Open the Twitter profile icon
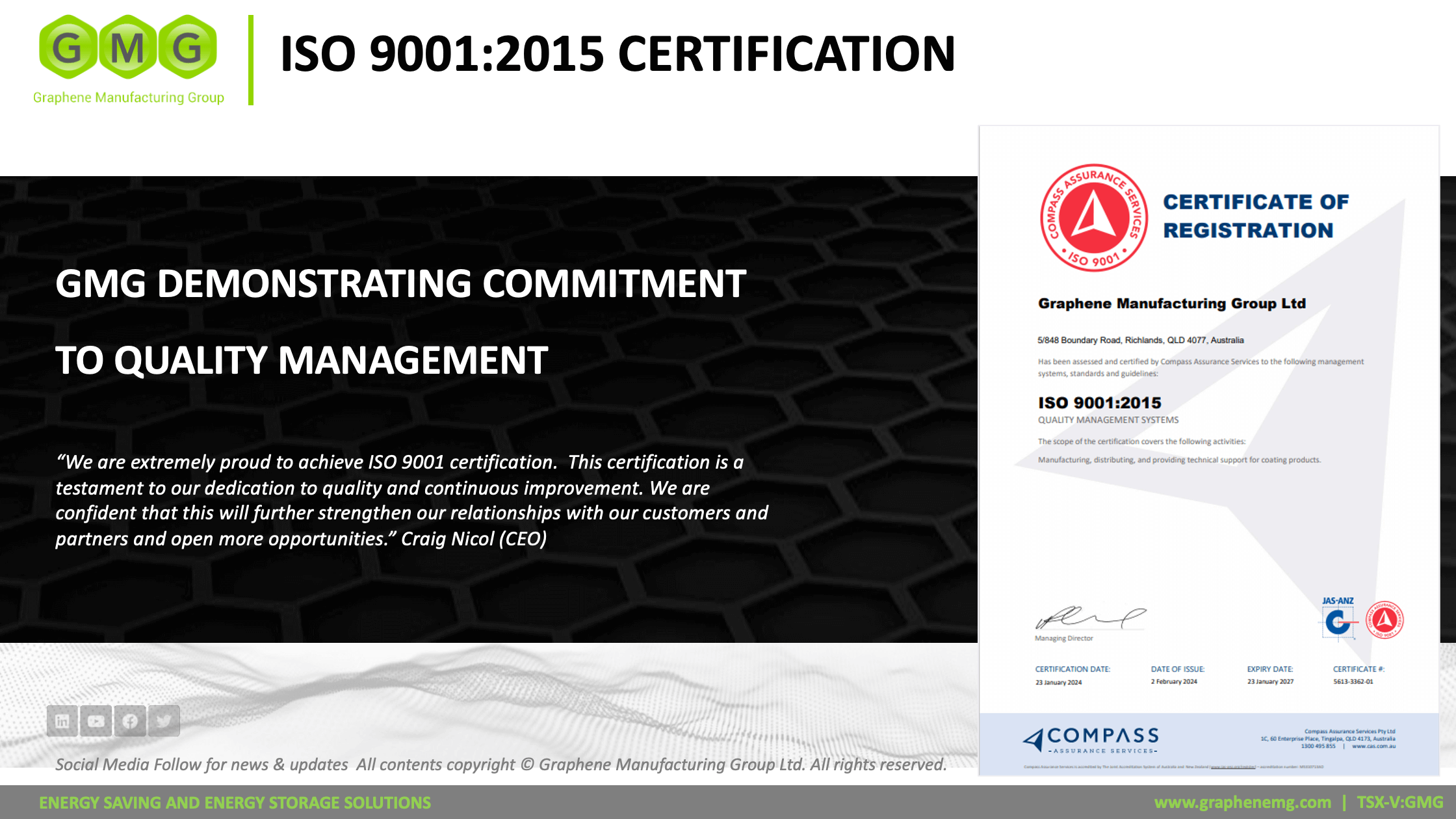The image size is (1456, 819). [x=164, y=720]
